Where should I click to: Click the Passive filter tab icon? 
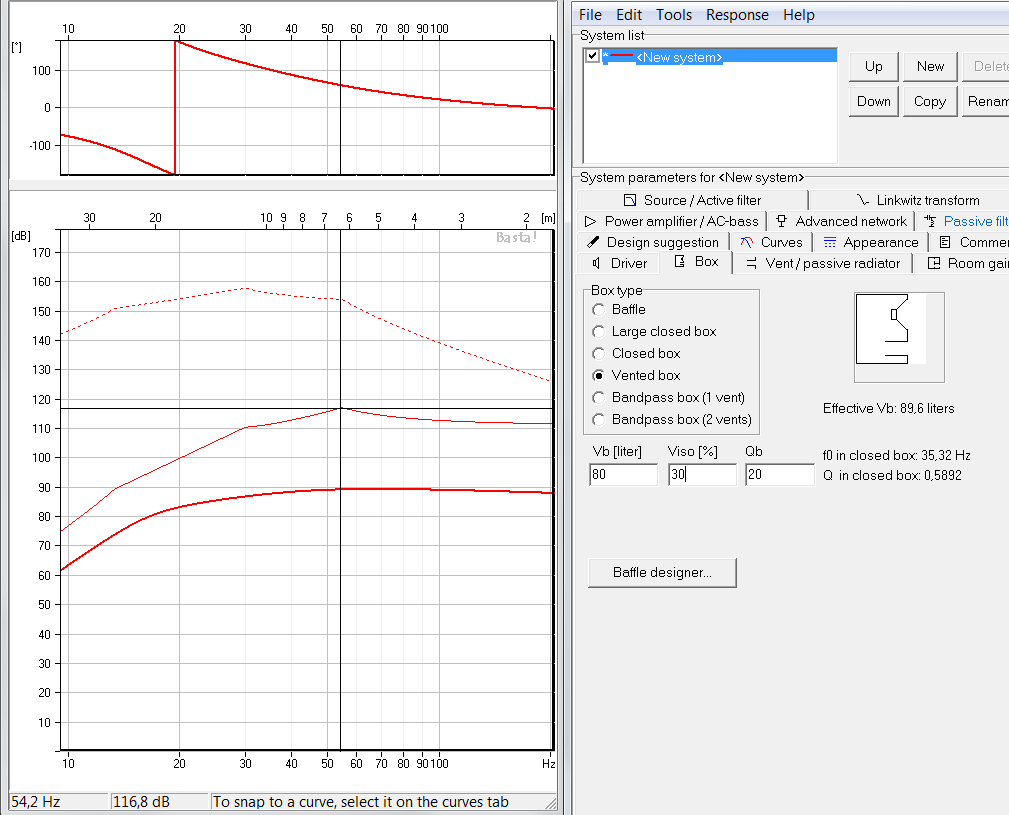930,221
